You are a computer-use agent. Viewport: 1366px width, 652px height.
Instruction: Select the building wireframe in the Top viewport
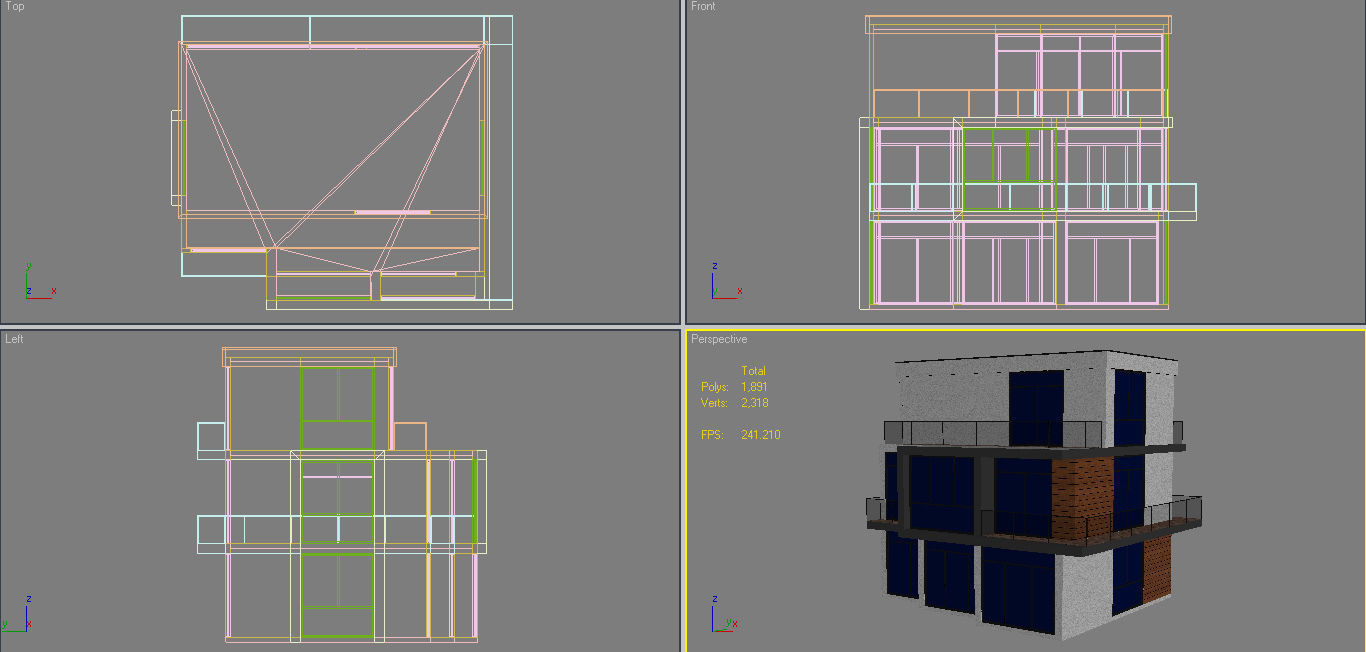pyautogui.click(x=341, y=162)
